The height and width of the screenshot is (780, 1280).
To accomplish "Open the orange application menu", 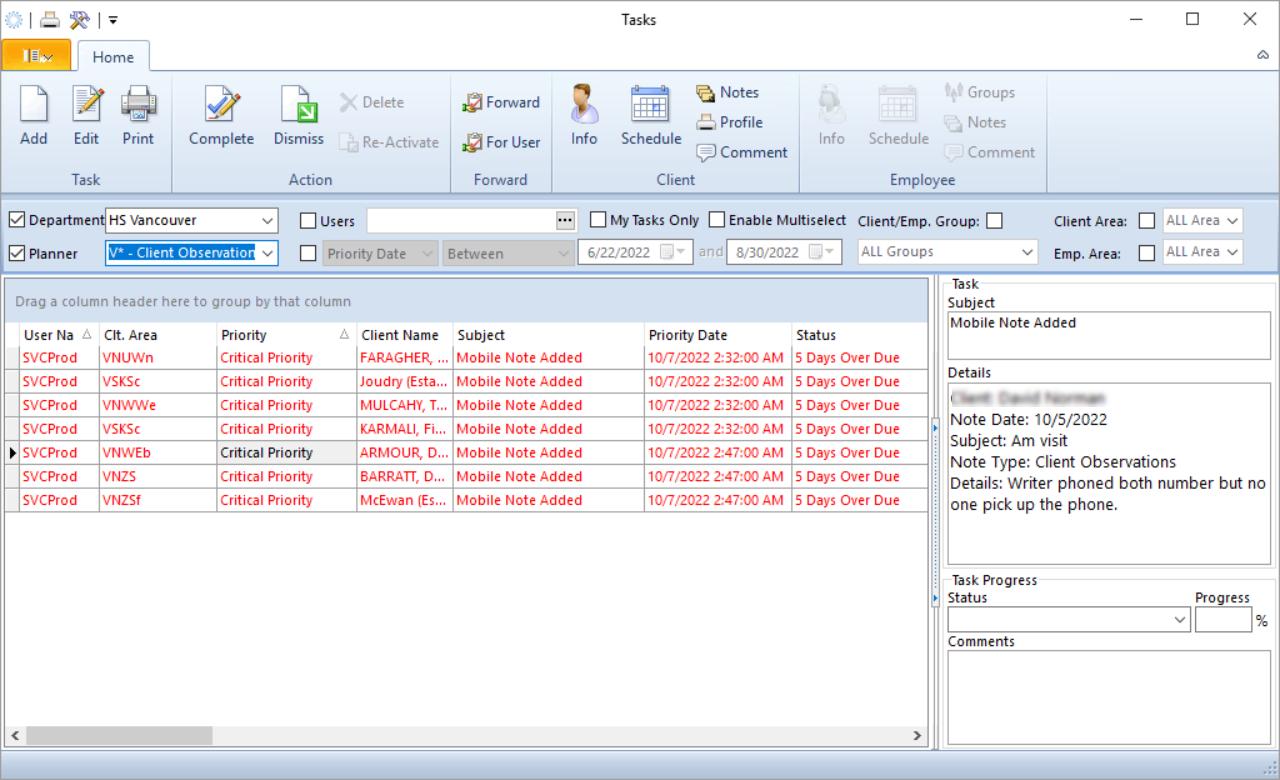I will (36, 56).
